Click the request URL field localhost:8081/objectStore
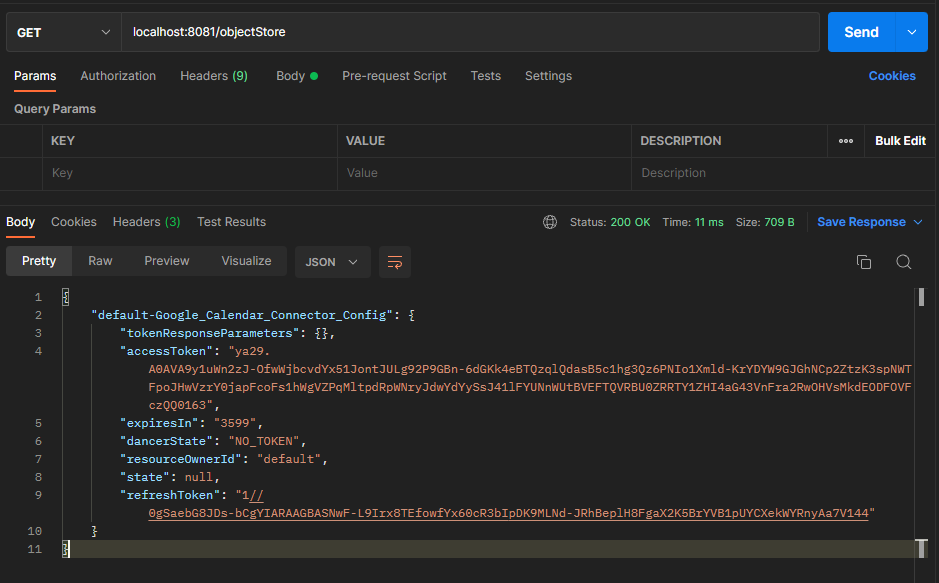This screenshot has width=939, height=583. (470, 32)
